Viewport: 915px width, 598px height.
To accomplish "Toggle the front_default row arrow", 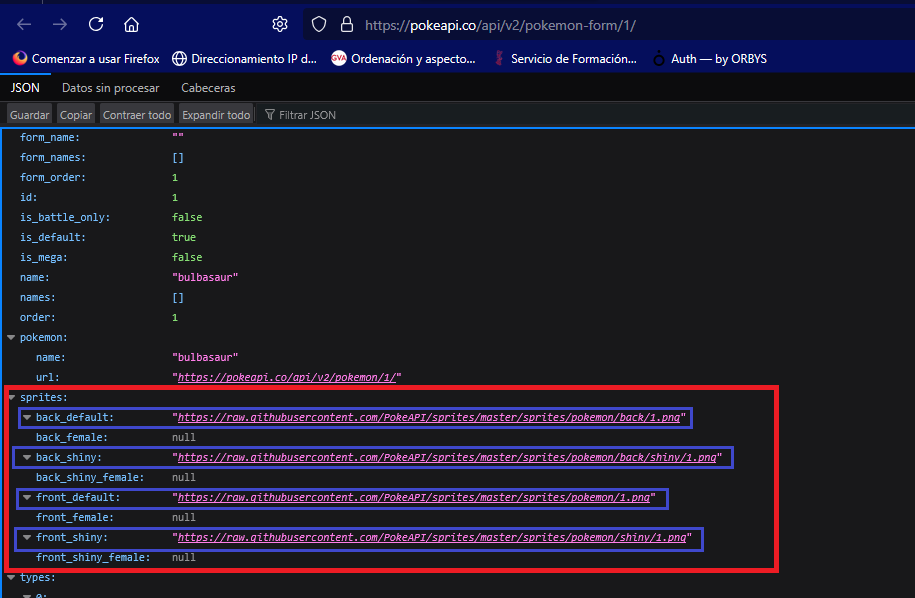I will point(27,497).
